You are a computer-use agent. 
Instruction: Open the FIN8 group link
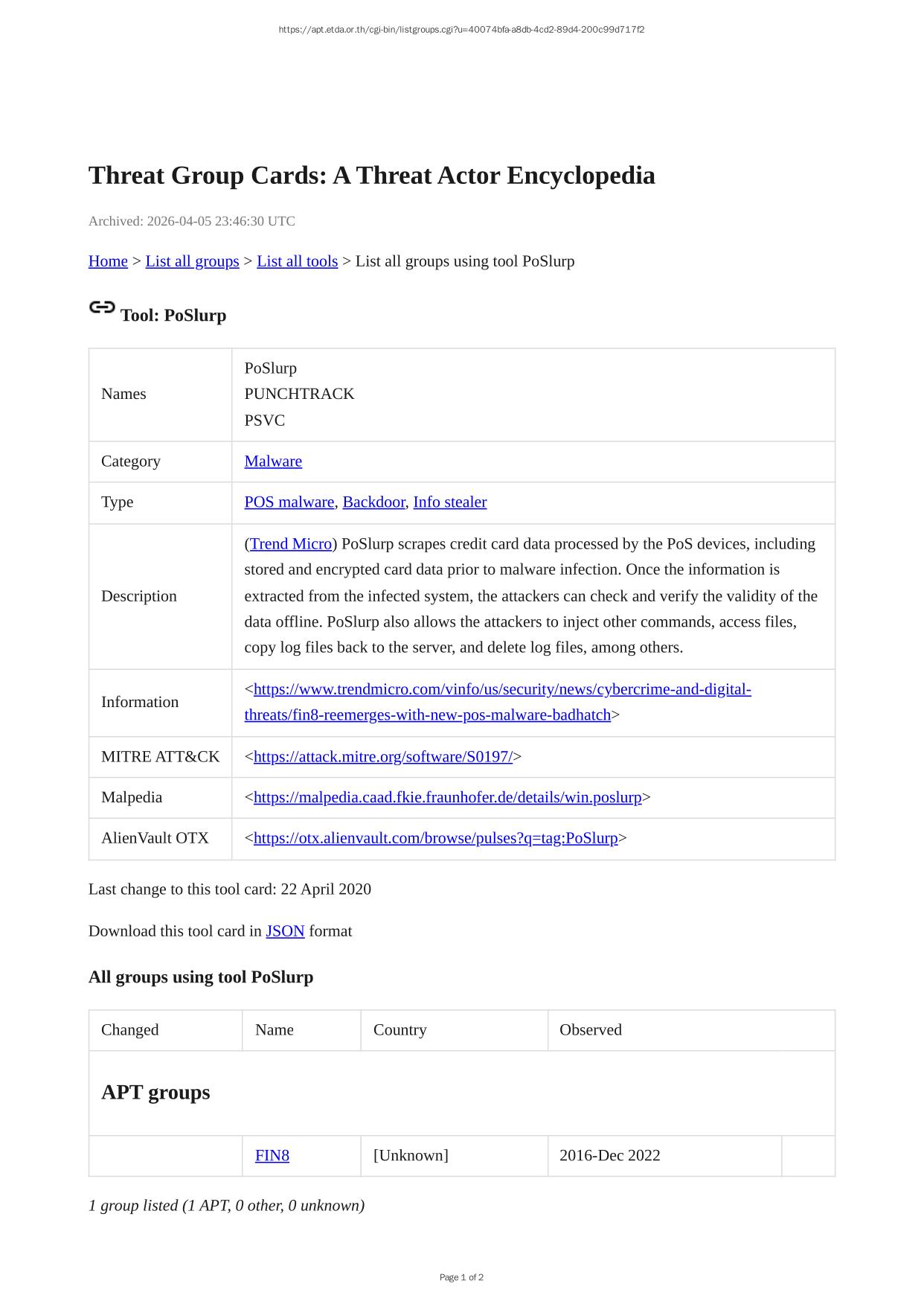coord(272,1156)
